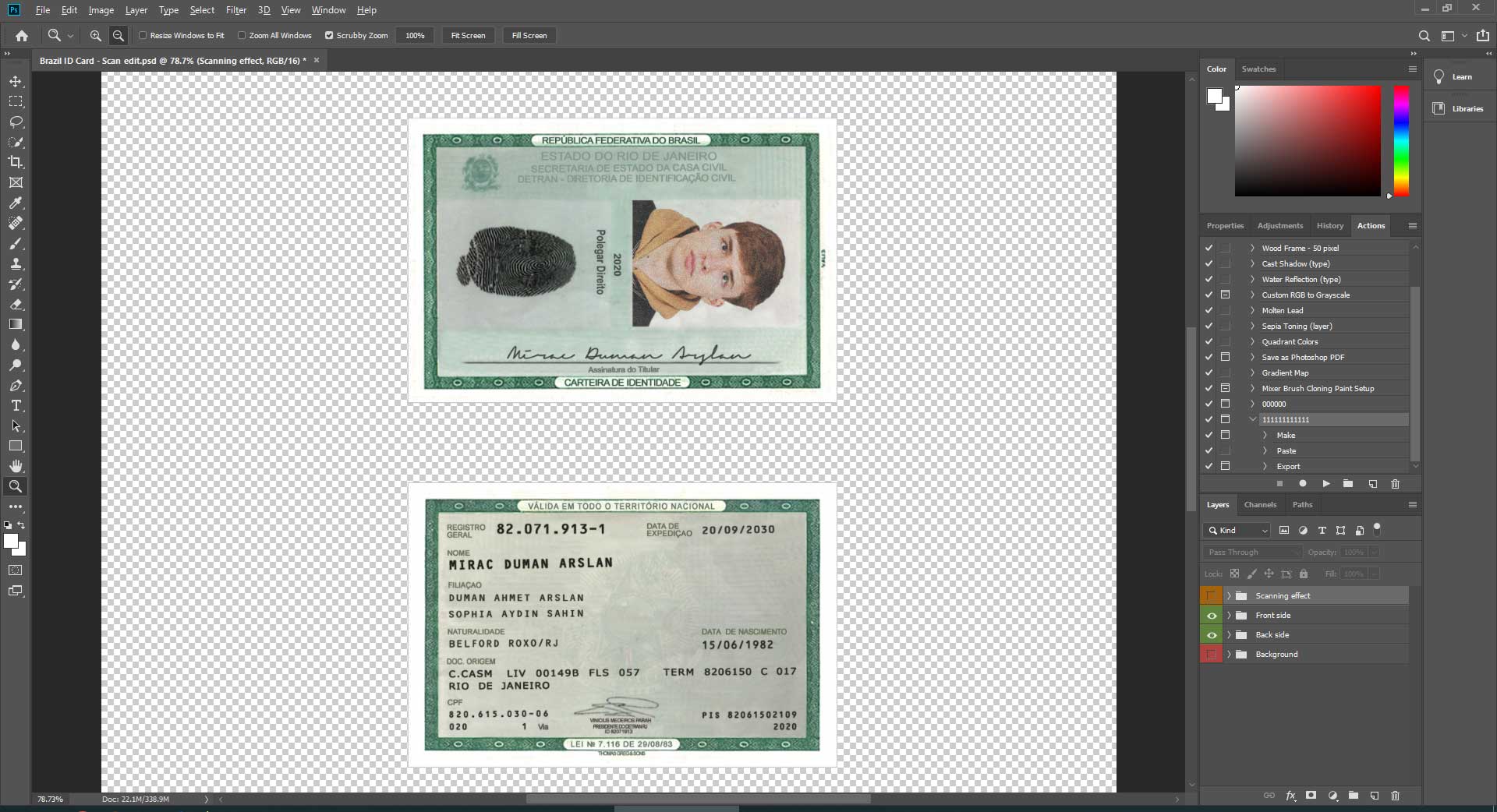Image resolution: width=1497 pixels, height=812 pixels.
Task: Hide the Front side layer
Action: point(1212,615)
